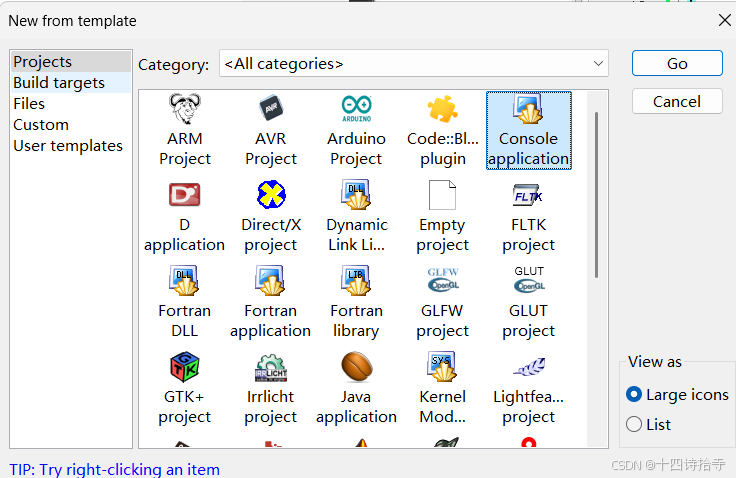Click the Go button
This screenshot has height=478, width=736.
(677, 63)
